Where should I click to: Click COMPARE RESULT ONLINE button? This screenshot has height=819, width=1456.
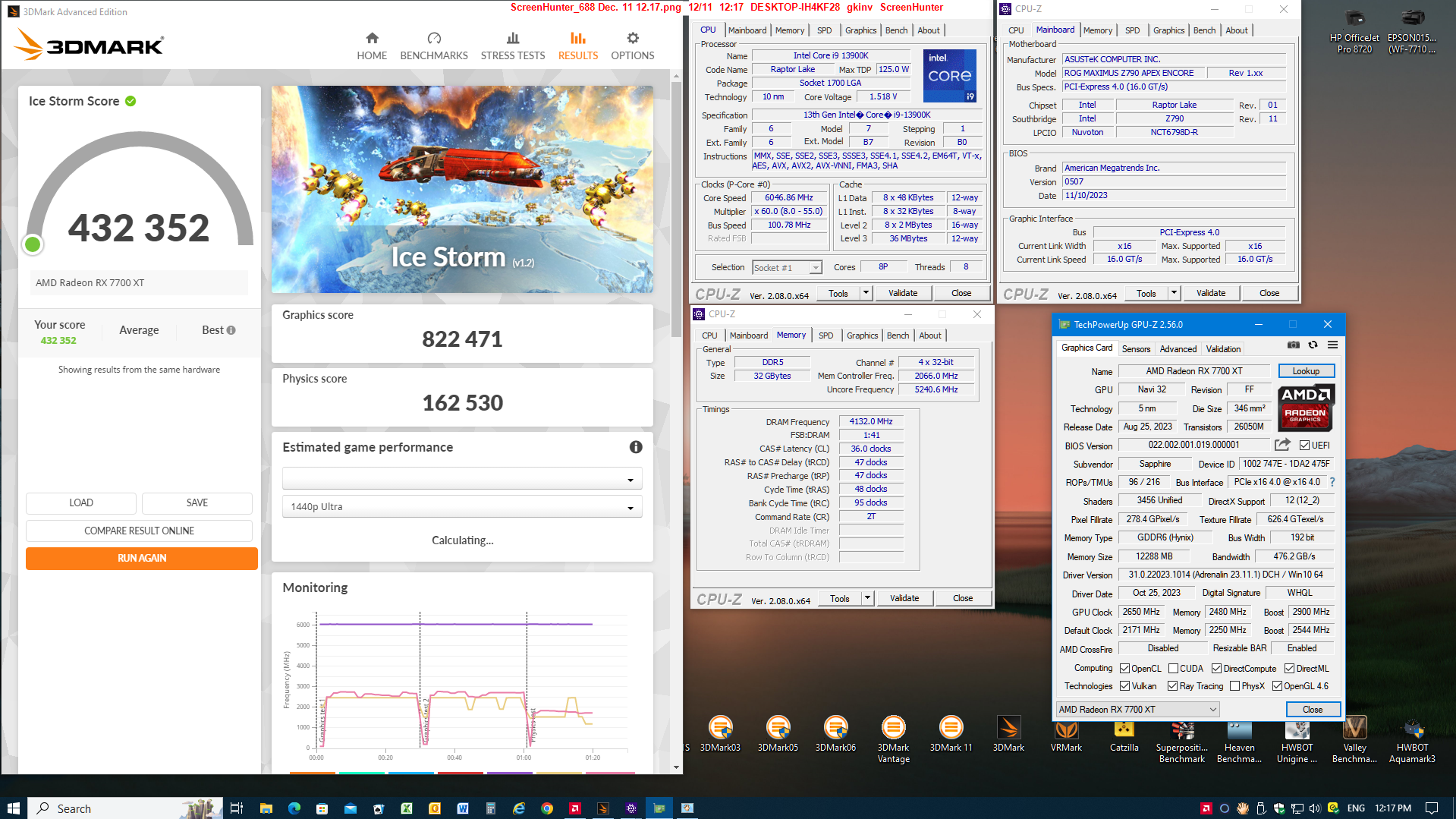139,531
